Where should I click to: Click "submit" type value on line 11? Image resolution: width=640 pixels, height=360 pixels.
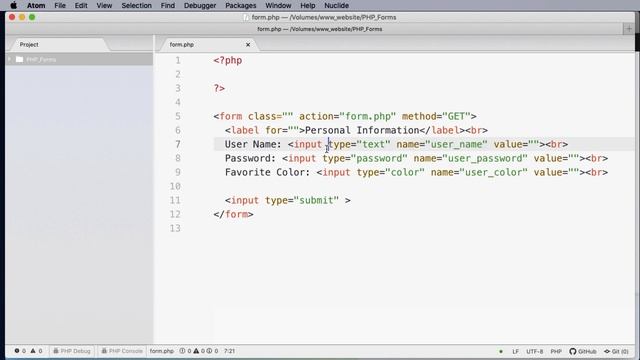pyautogui.click(x=316, y=200)
